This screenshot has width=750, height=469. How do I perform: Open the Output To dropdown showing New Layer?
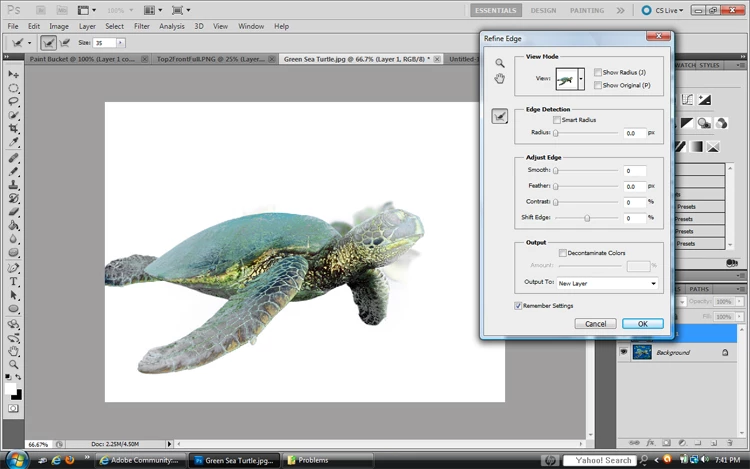[607, 283]
